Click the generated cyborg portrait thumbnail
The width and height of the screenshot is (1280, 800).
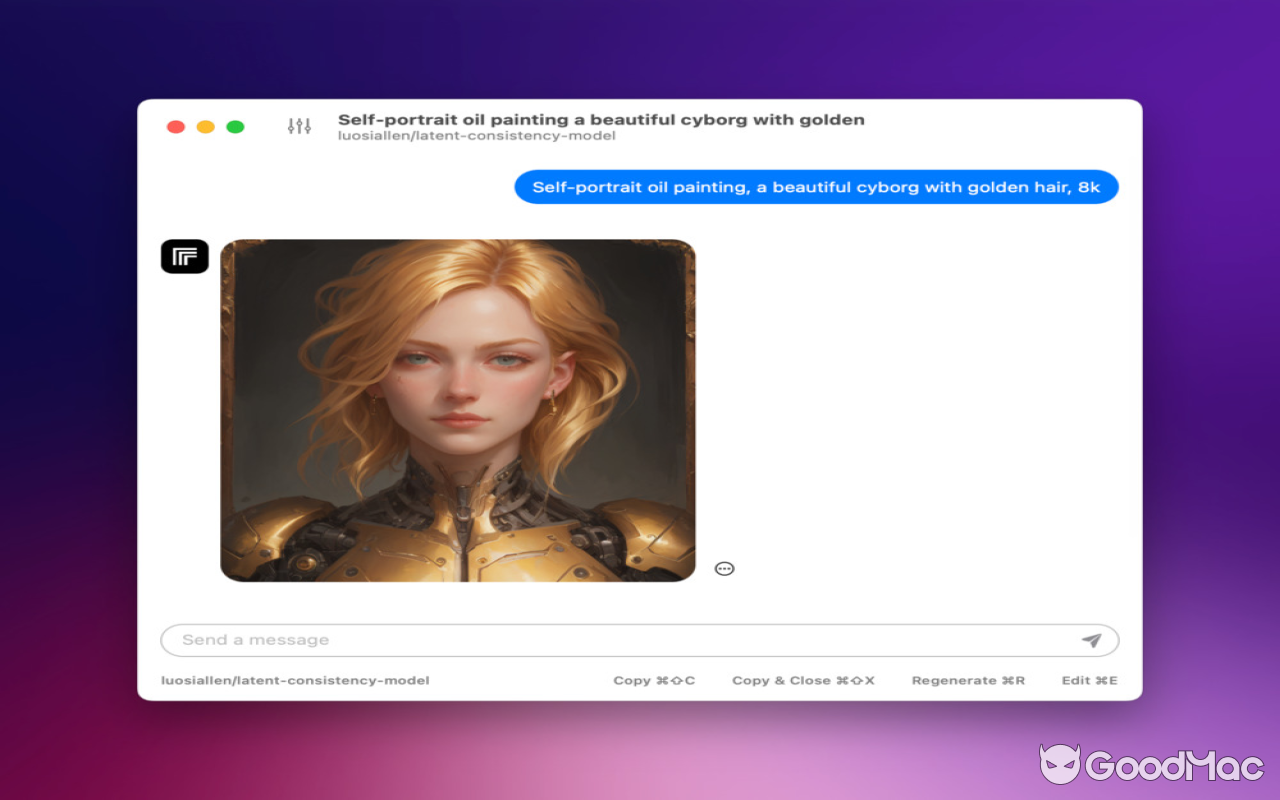point(459,409)
